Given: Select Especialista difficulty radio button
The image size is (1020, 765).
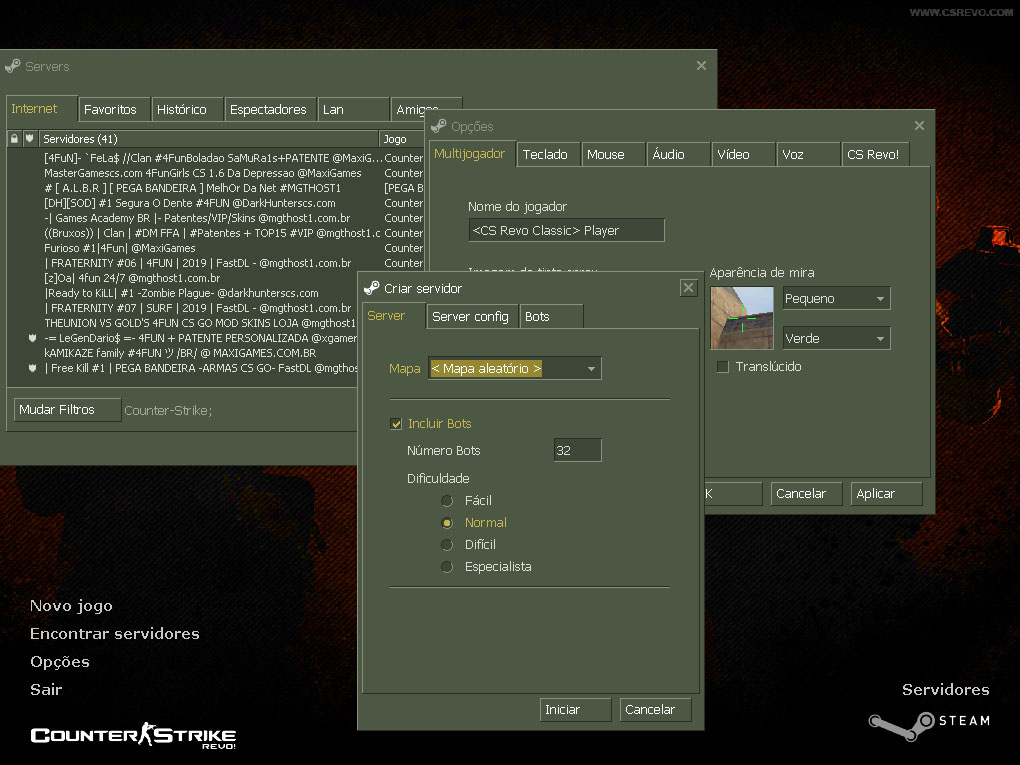Looking at the screenshot, I should point(447,567).
